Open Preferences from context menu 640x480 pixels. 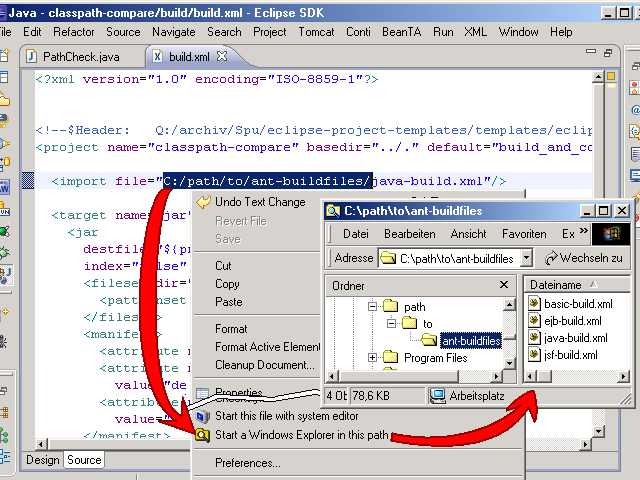247,463
